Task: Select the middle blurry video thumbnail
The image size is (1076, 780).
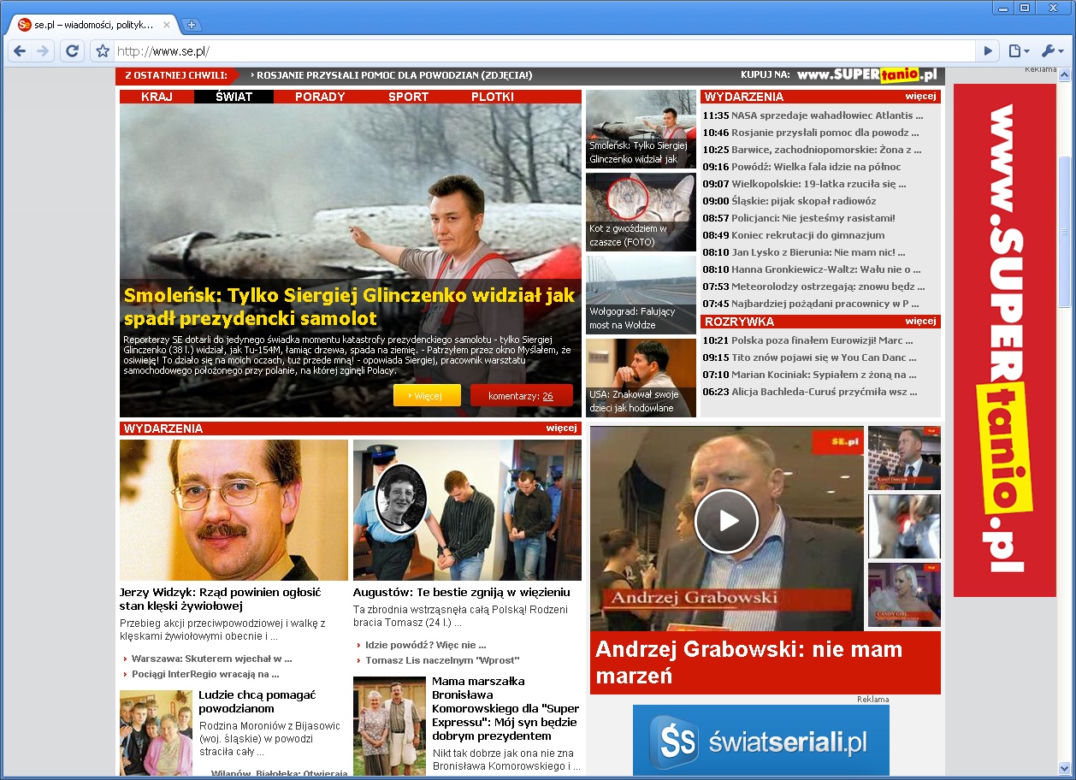Action: click(904, 526)
